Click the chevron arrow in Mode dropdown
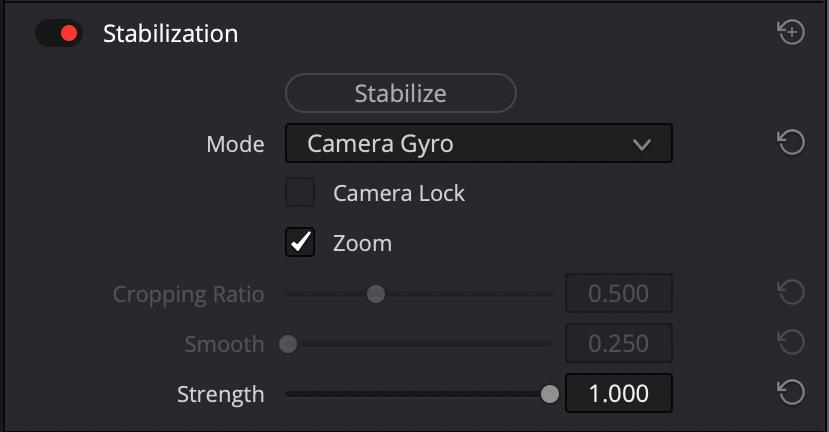The height and width of the screenshot is (432, 829). pyautogui.click(x=642, y=144)
